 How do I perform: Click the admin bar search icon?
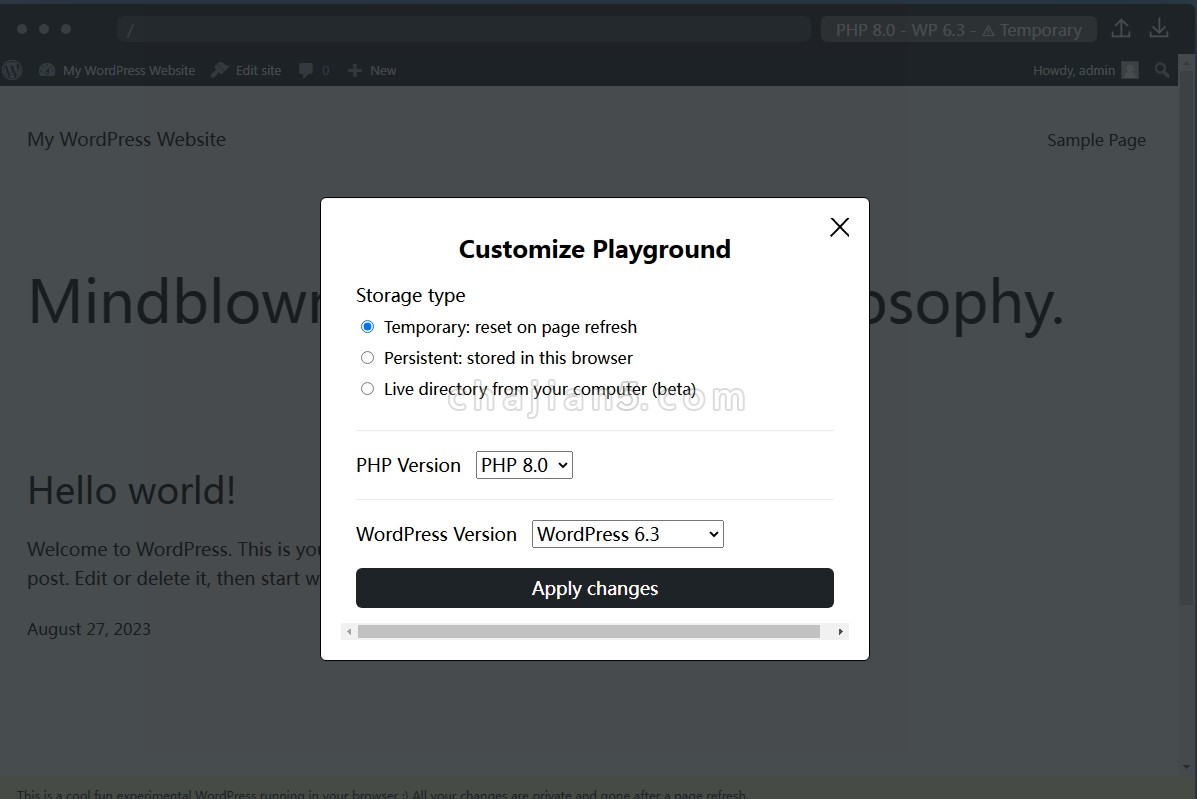[1162, 70]
